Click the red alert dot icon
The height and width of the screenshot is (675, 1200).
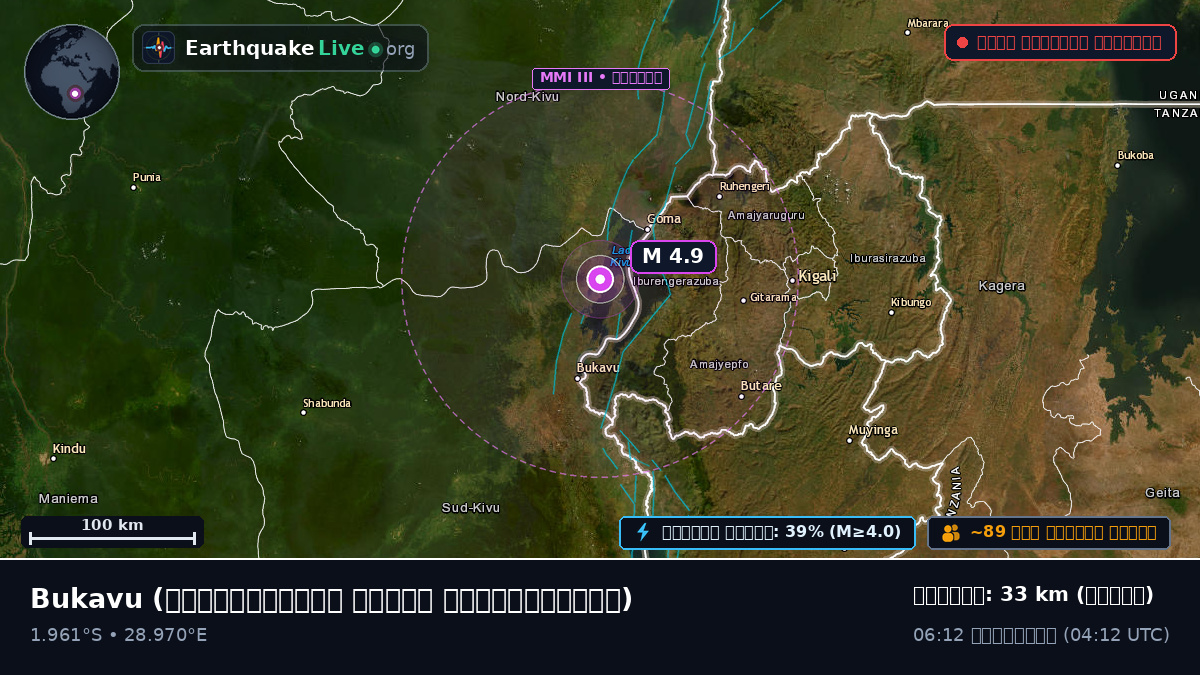point(962,43)
